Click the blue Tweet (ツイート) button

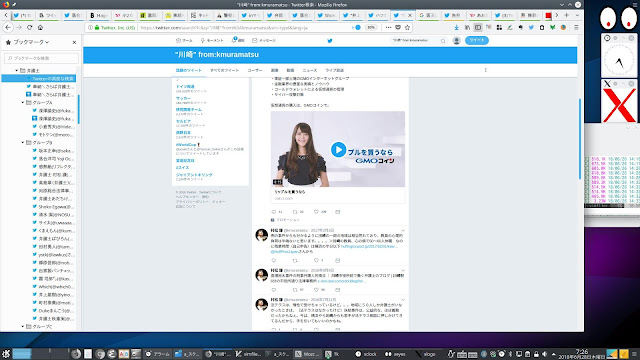pyautogui.click(x=477, y=40)
